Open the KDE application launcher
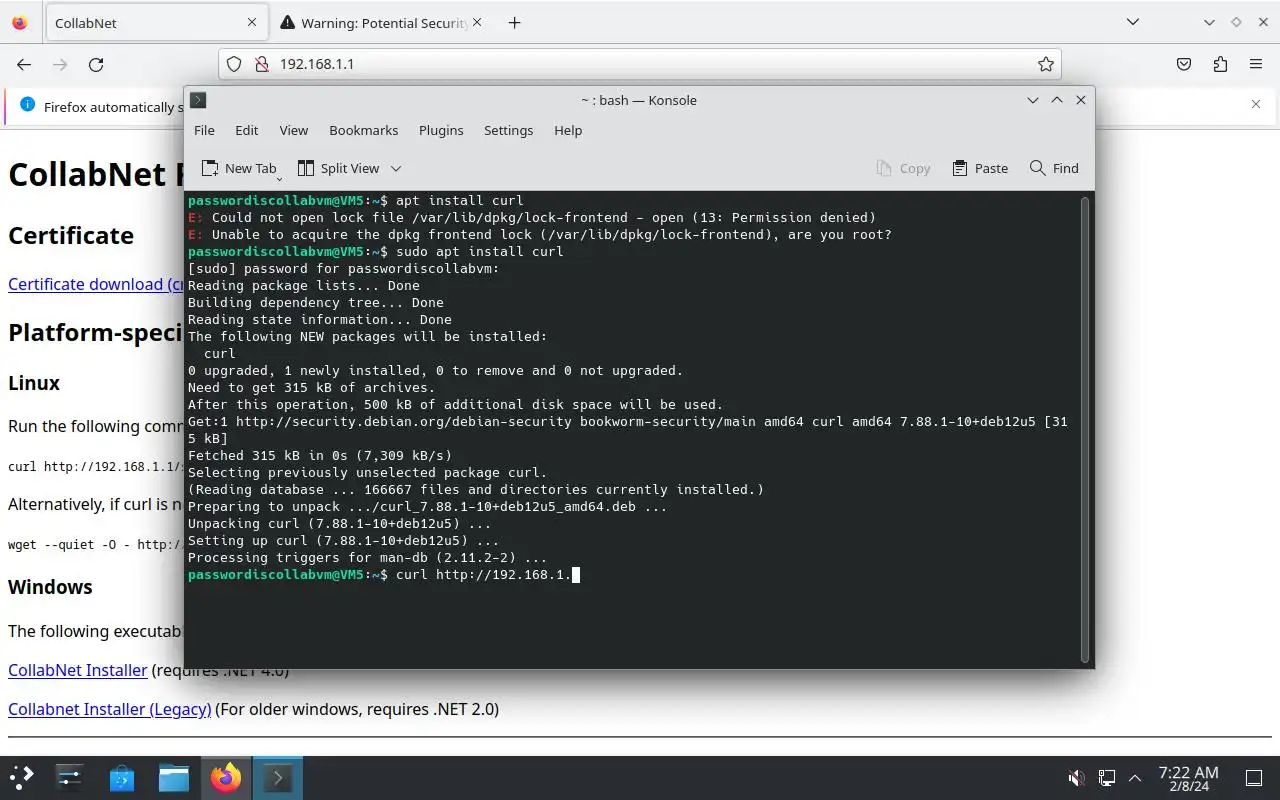Viewport: 1280px width, 800px height. point(22,777)
